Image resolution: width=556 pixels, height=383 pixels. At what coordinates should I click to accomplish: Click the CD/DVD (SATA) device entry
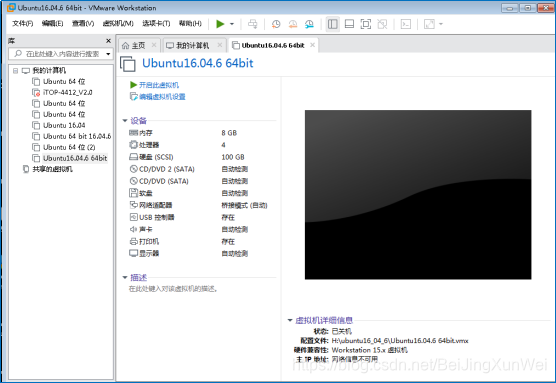[159, 181]
